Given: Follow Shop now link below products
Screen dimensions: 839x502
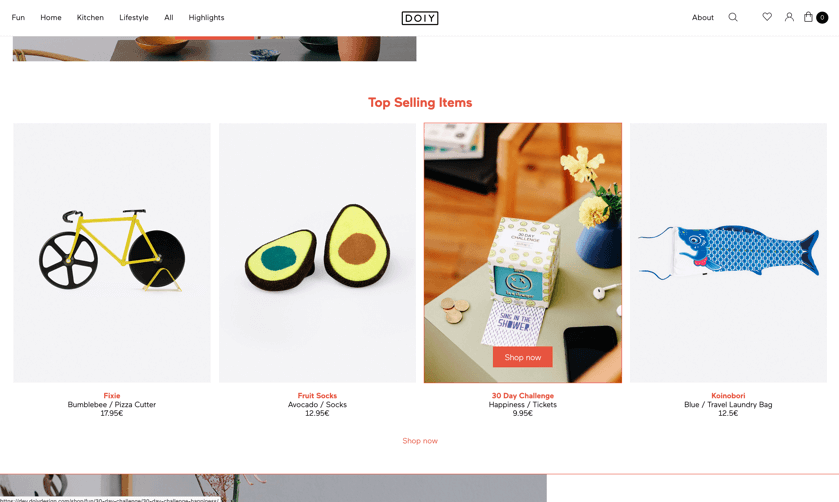Looking at the screenshot, I should click(420, 440).
